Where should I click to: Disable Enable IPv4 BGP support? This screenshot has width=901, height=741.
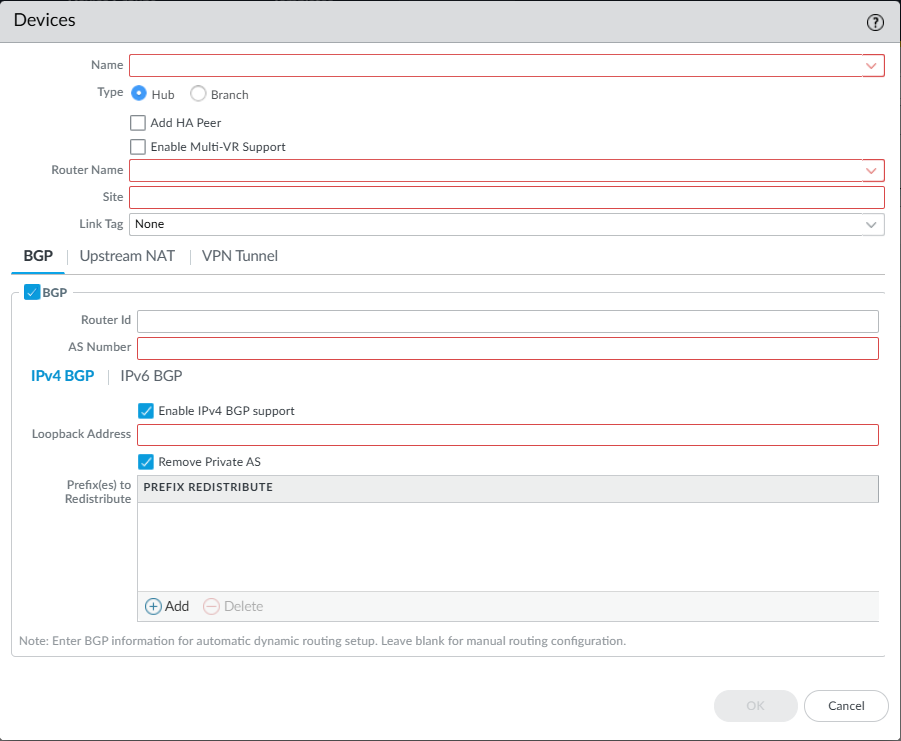pos(146,411)
